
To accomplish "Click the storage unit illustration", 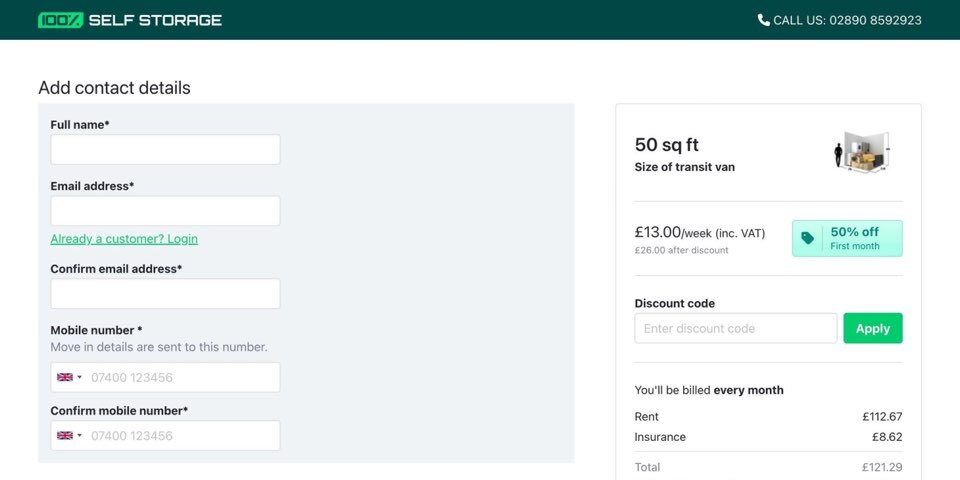I will tap(862, 152).
